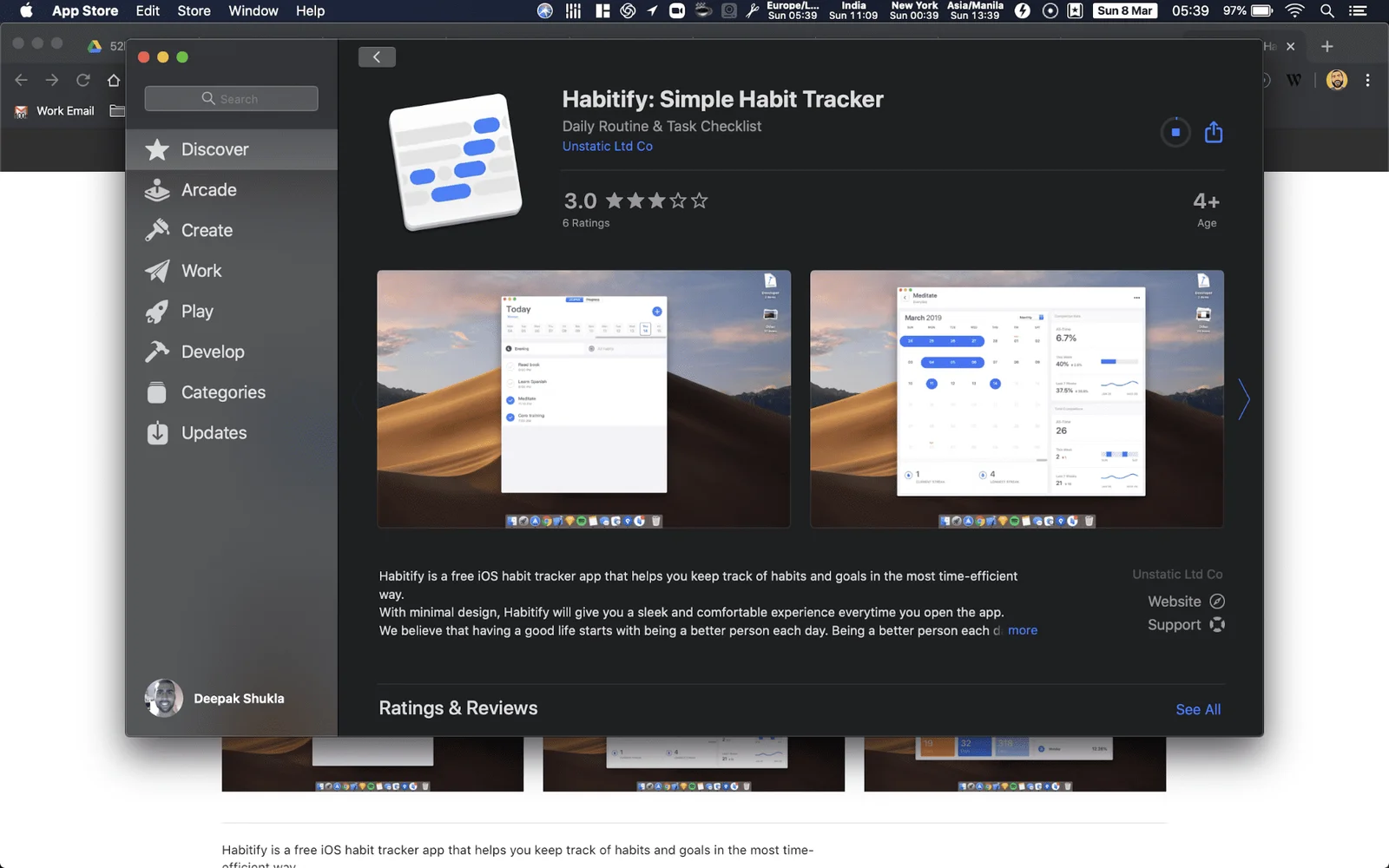Viewport: 1389px width, 868px height.
Task: Open the Notification Center list icon
Action: pos(1358,10)
